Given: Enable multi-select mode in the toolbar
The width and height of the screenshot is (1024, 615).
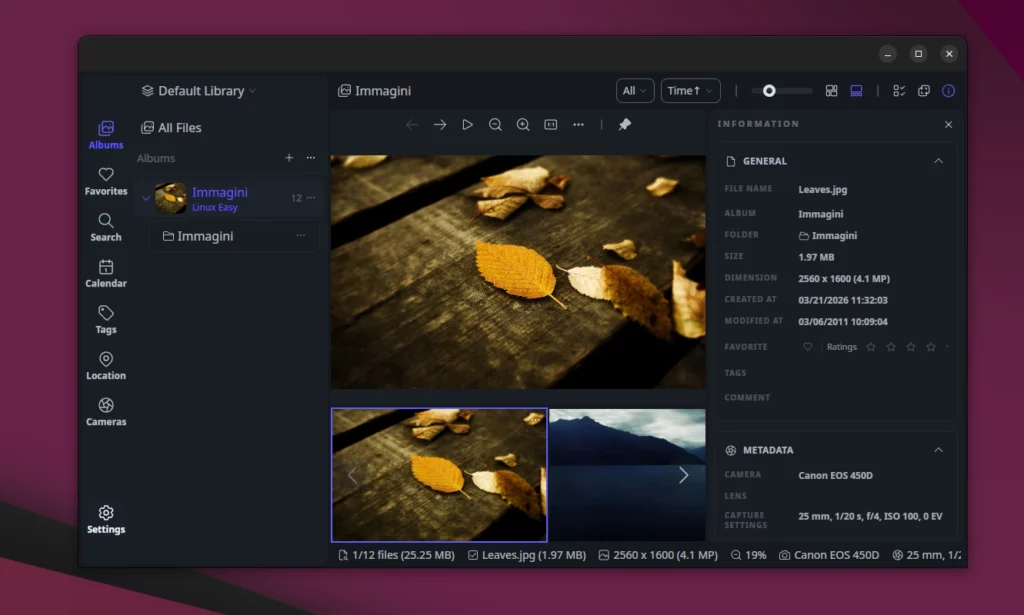Looking at the screenshot, I should [x=899, y=90].
